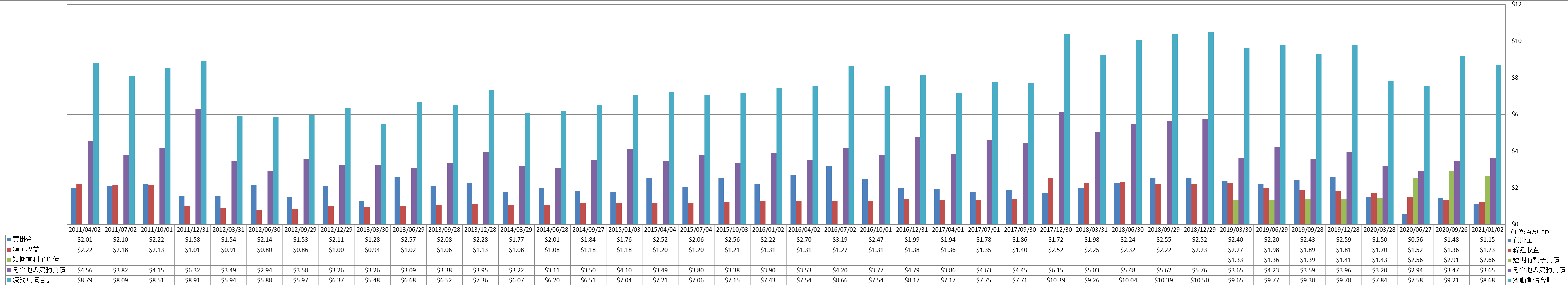Click the $8.66 total for 2016/07/02
Viewport: 1568px width, 286px height.
coord(841,280)
